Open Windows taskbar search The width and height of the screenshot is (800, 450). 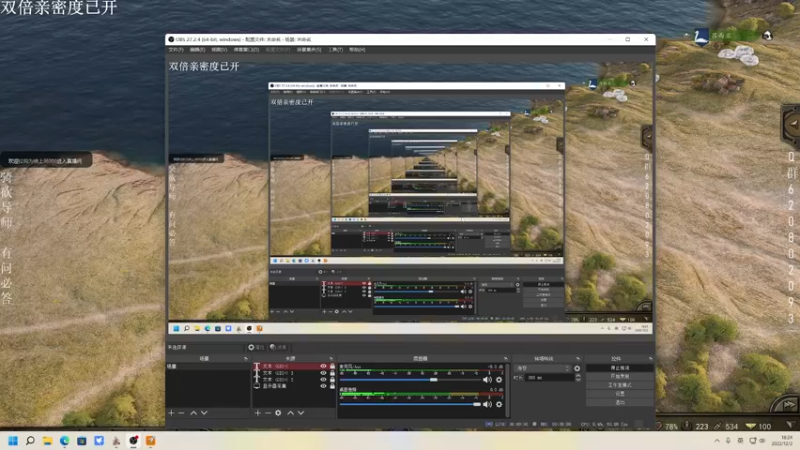(30, 441)
